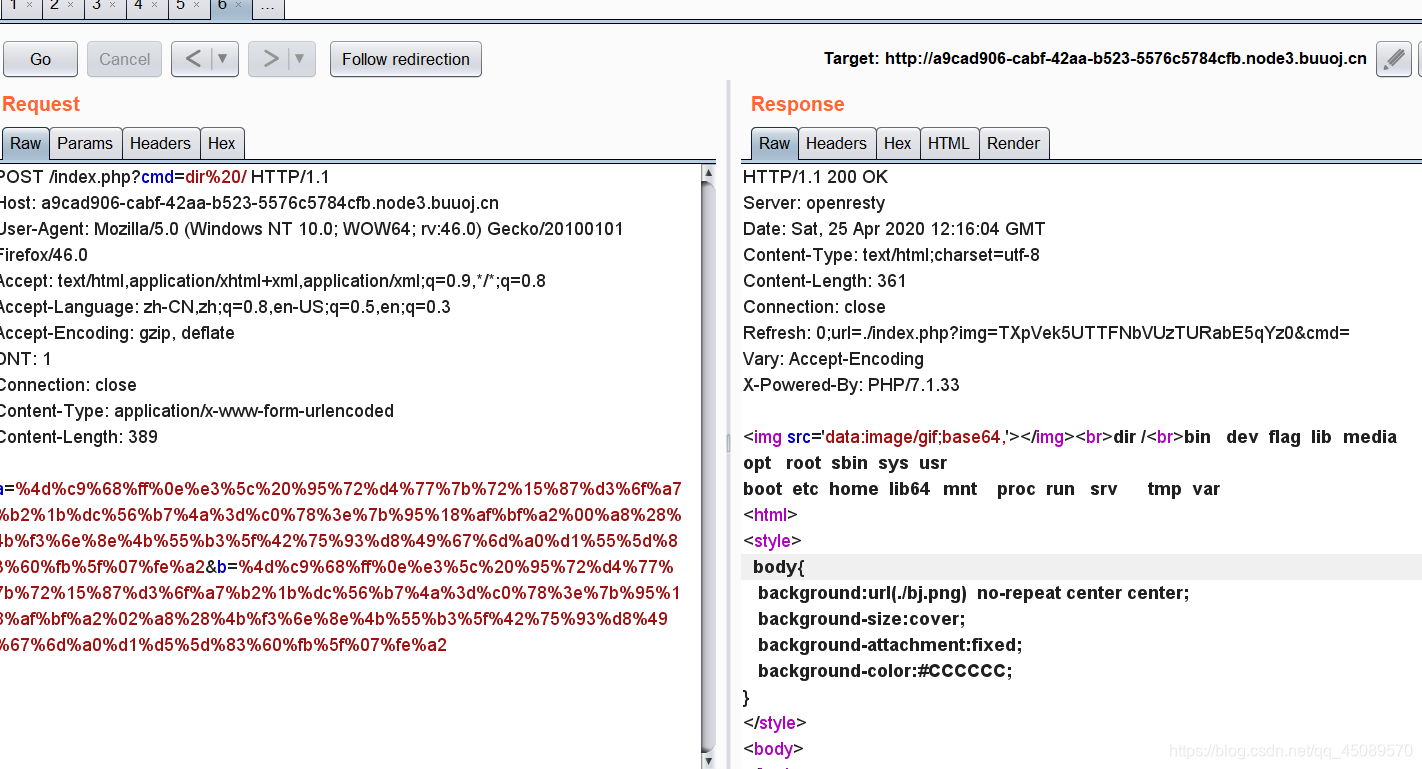Viewport: 1422px width, 769px height.
Task: Close Repeater tab 2 with its ×
Action: click(x=70, y=5)
